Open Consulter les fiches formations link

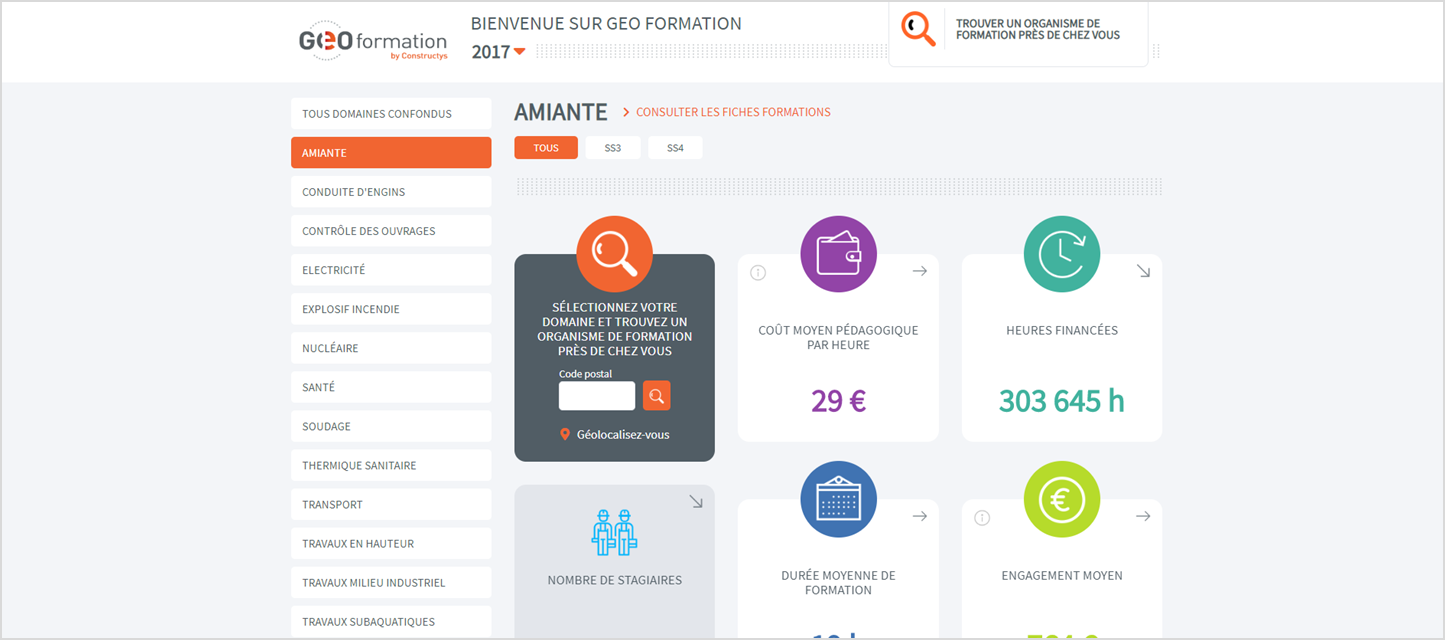point(732,112)
